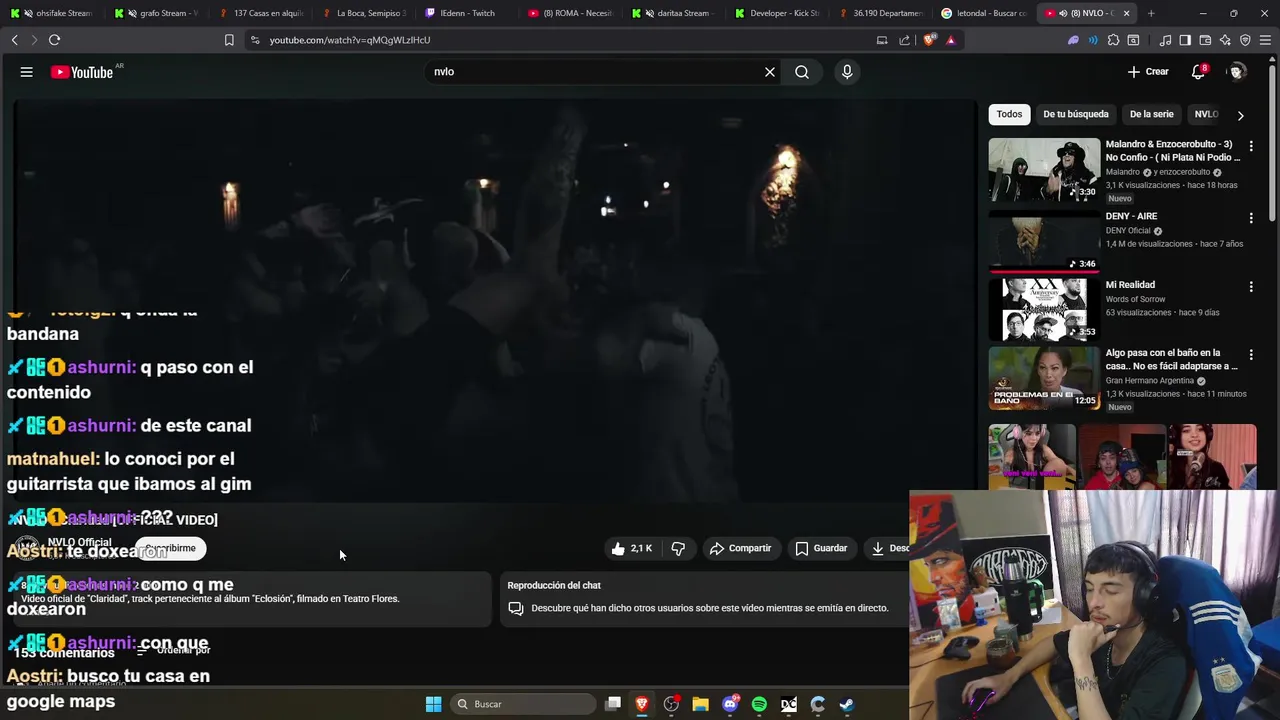1280x720 pixels.
Task: Dislike the video with thumbs down
Action: 679,548
